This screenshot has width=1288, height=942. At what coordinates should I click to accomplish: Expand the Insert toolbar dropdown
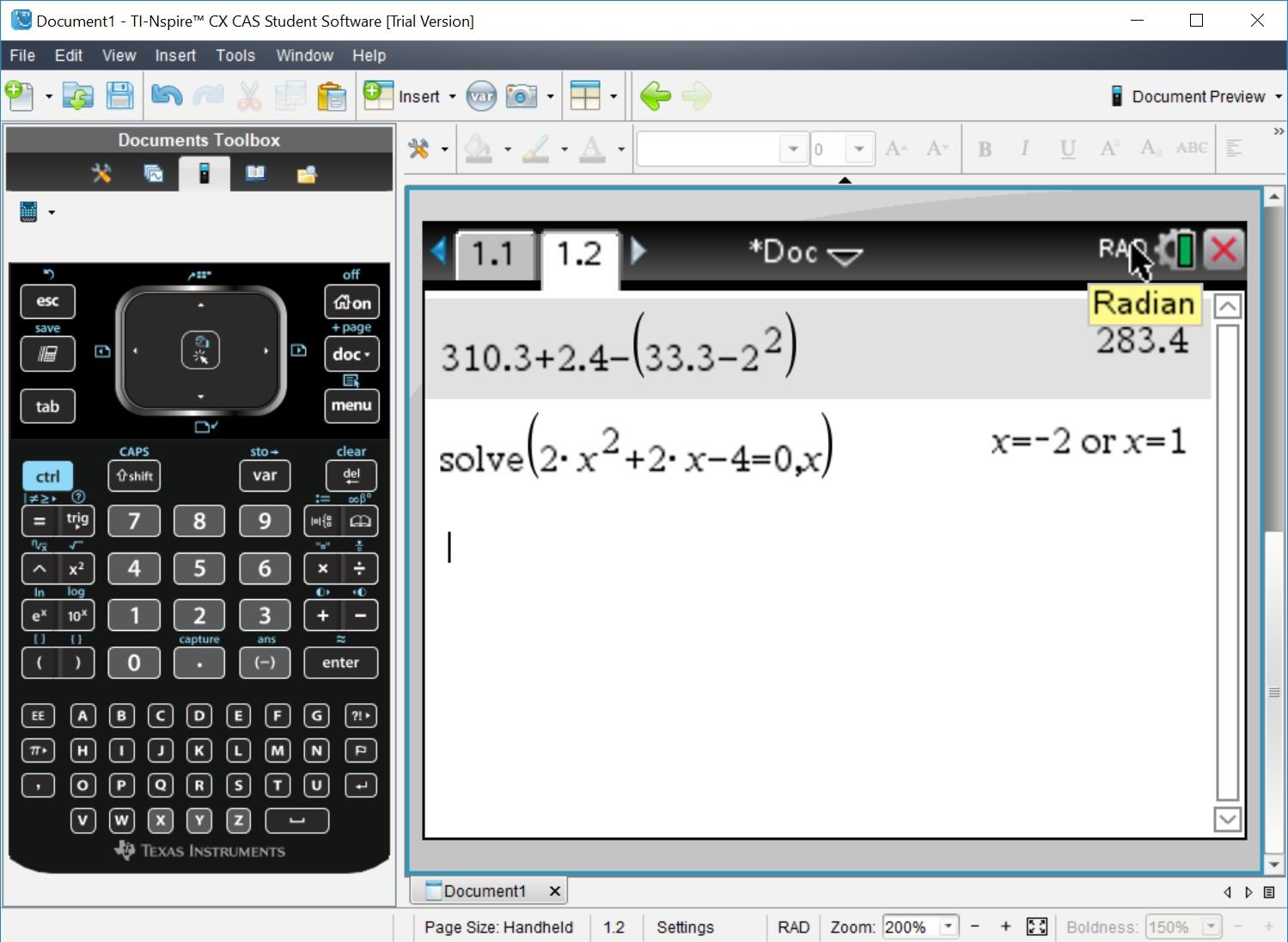(452, 96)
